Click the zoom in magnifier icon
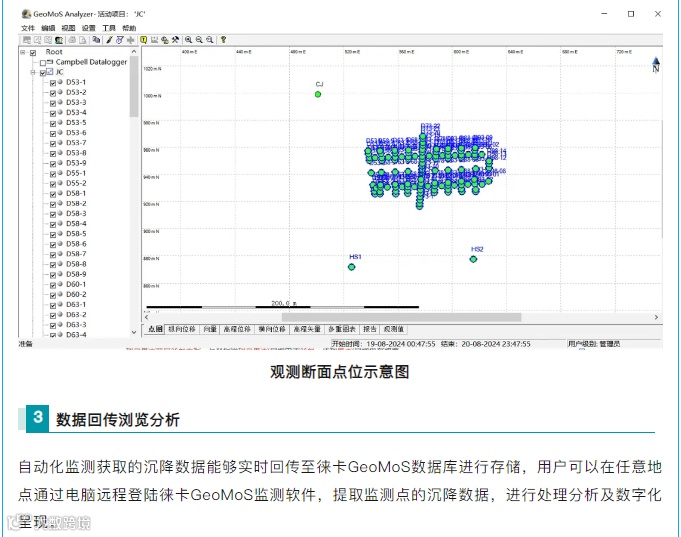 [x=188, y=40]
